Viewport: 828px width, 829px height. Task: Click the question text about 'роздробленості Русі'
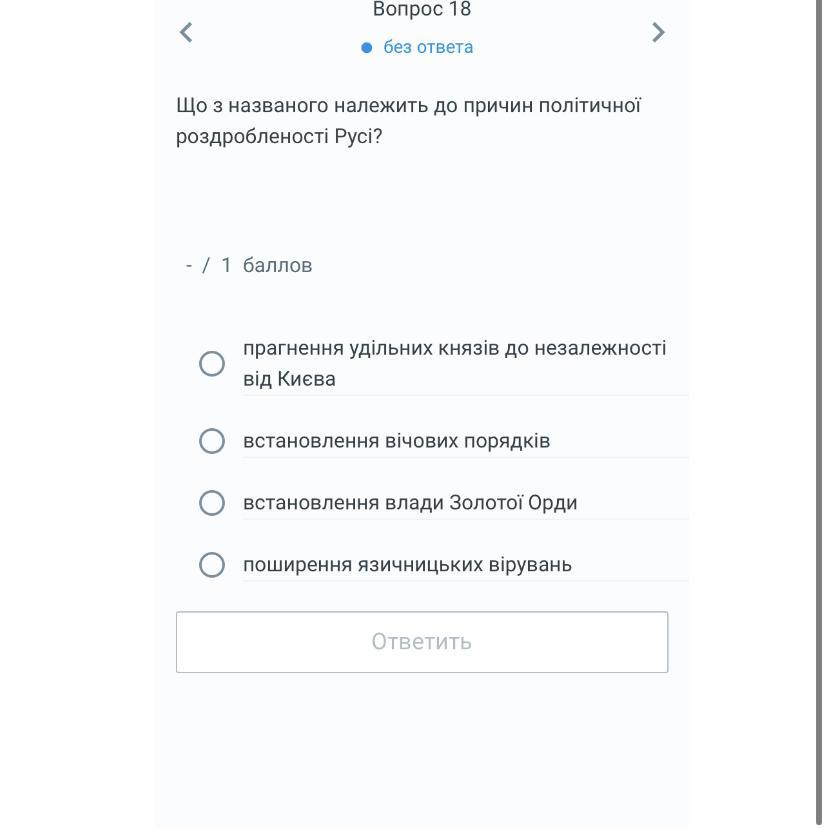[x=408, y=121]
